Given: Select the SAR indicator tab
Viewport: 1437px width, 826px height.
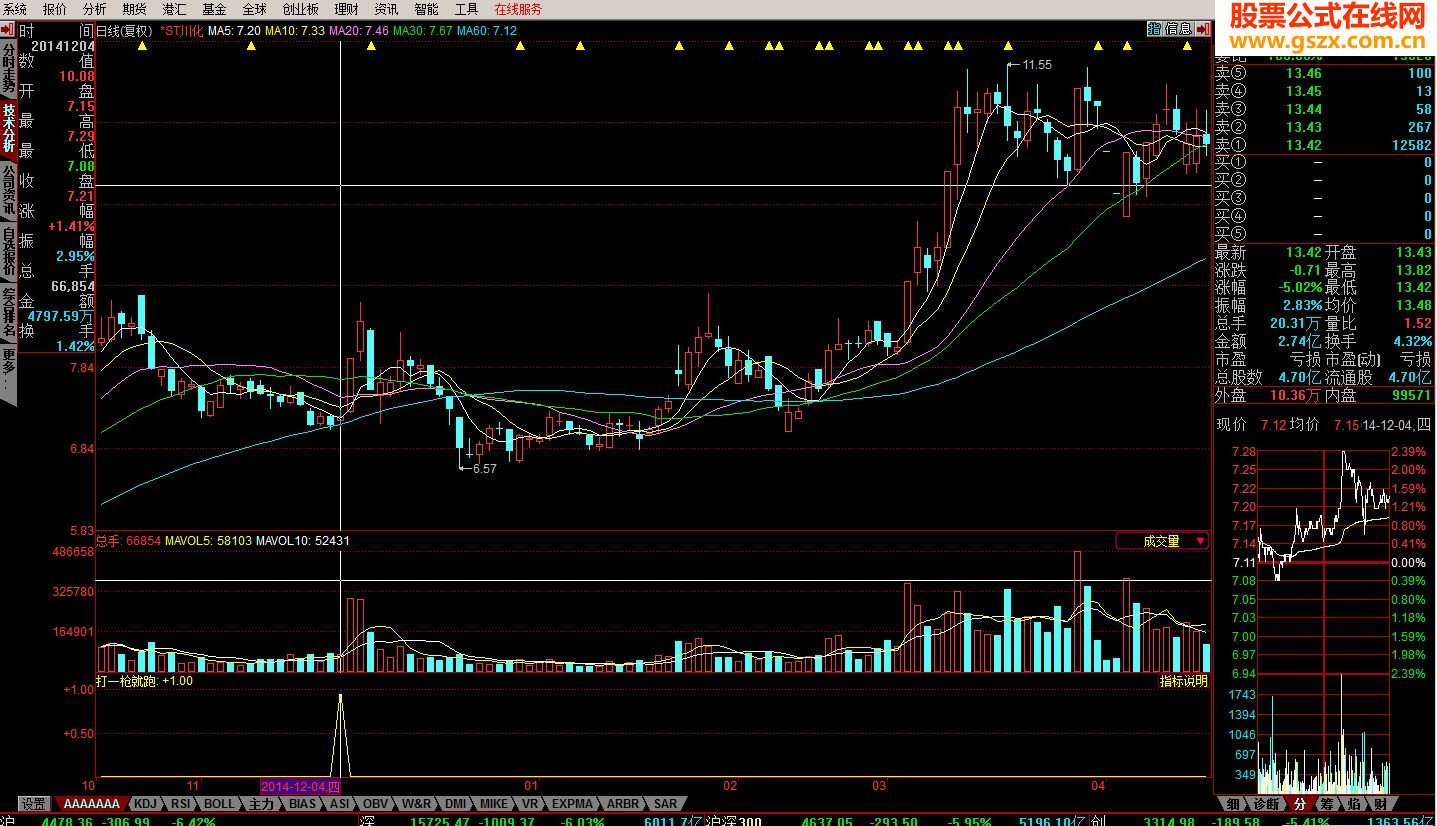Looking at the screenshot, I should point(665,803).
